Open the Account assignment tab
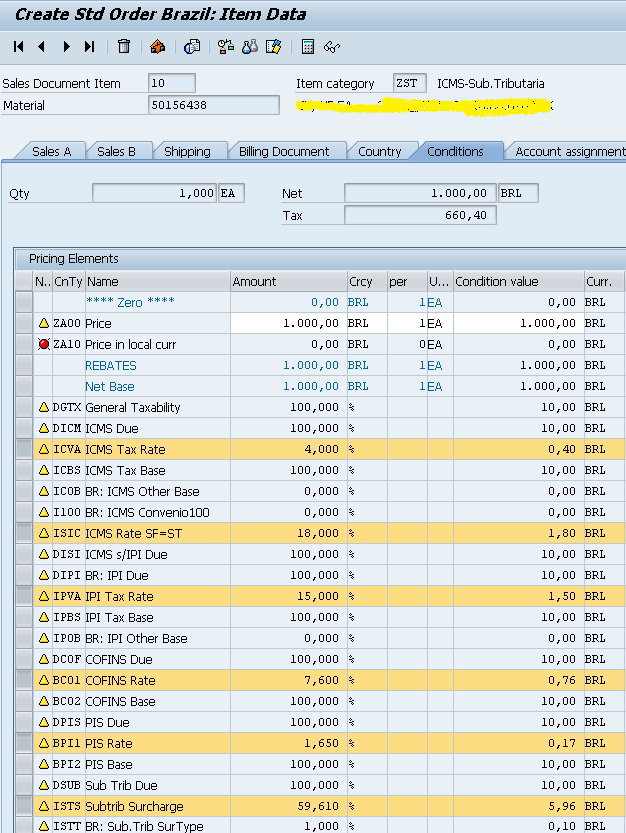Viewport: 626px width, 833px height. (569, 151)
